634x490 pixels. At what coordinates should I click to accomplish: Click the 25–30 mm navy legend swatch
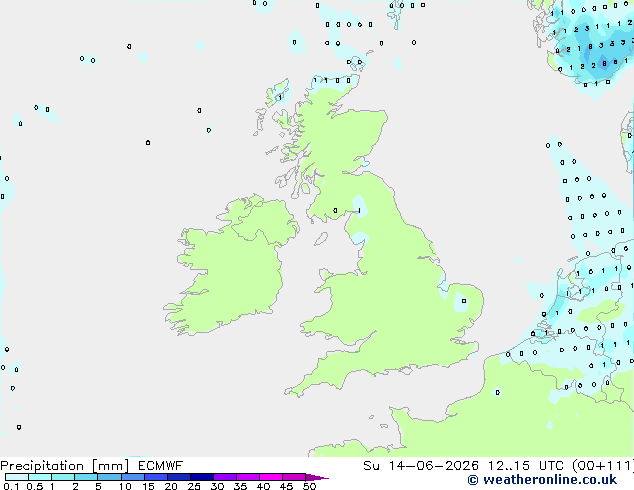click(x=202, y=477)
